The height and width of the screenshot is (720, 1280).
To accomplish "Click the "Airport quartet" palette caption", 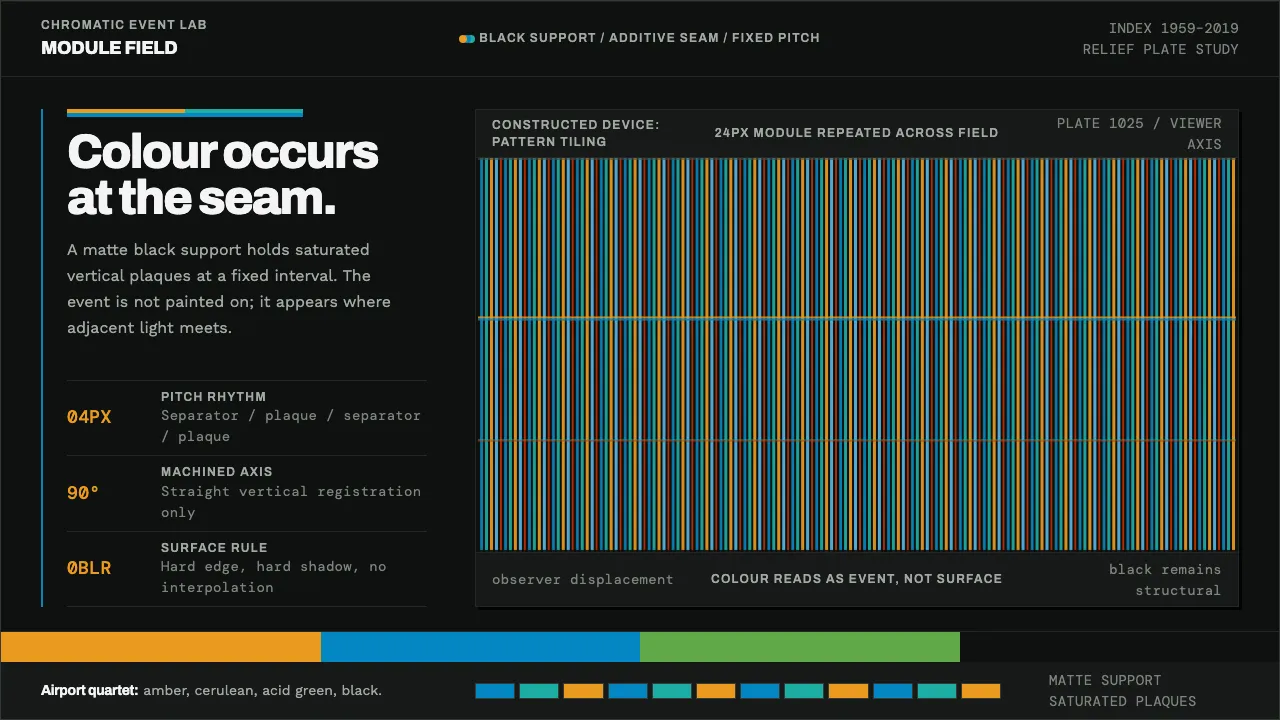I will (211, 690).
